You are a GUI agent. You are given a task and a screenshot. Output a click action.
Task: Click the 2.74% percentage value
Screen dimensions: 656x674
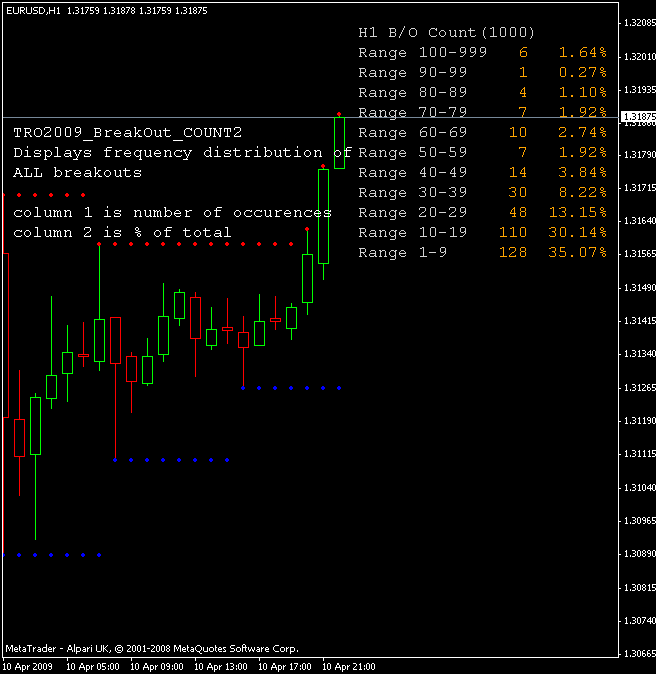[582, 132]
